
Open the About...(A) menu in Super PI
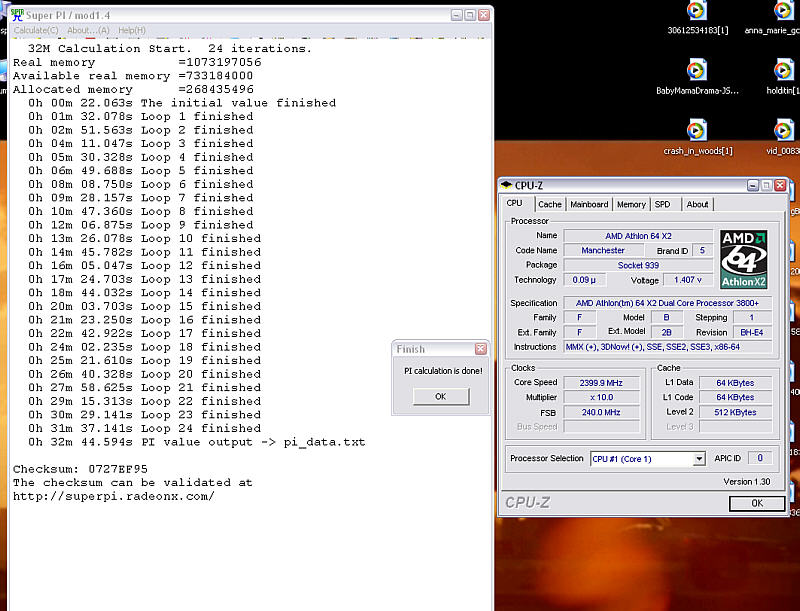pos(88,31)
